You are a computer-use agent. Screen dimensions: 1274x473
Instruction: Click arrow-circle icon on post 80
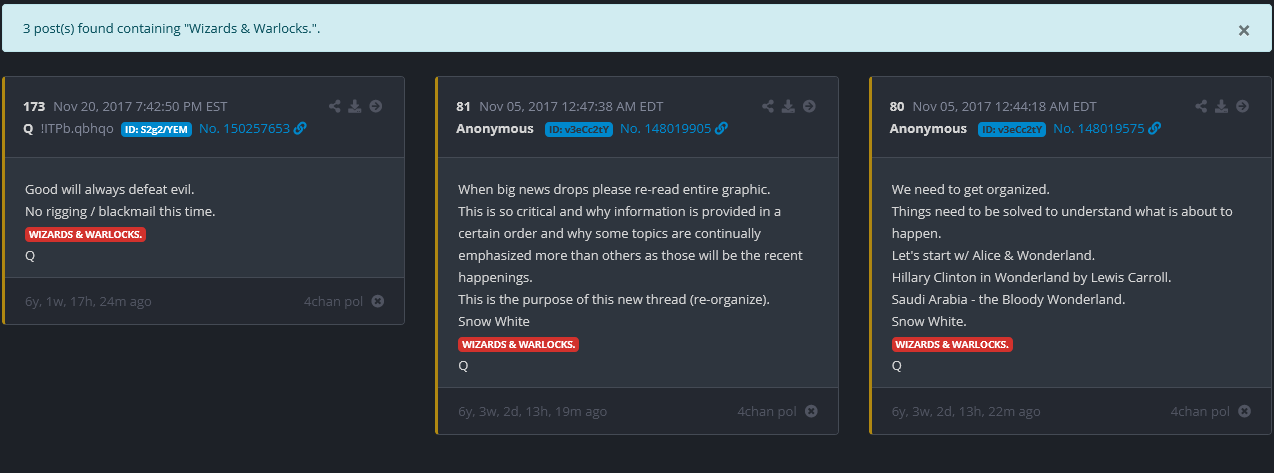[x=1243, y=106]
